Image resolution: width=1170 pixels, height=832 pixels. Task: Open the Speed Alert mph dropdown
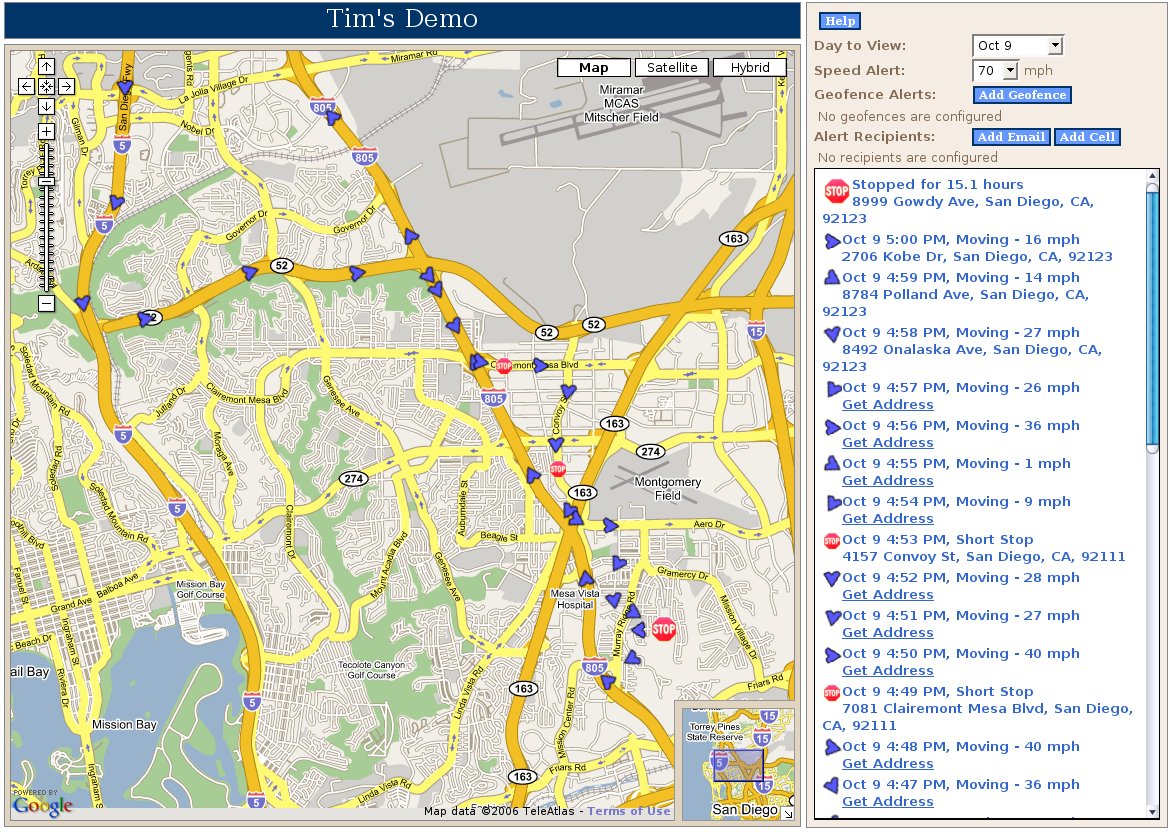click(995, 71)
